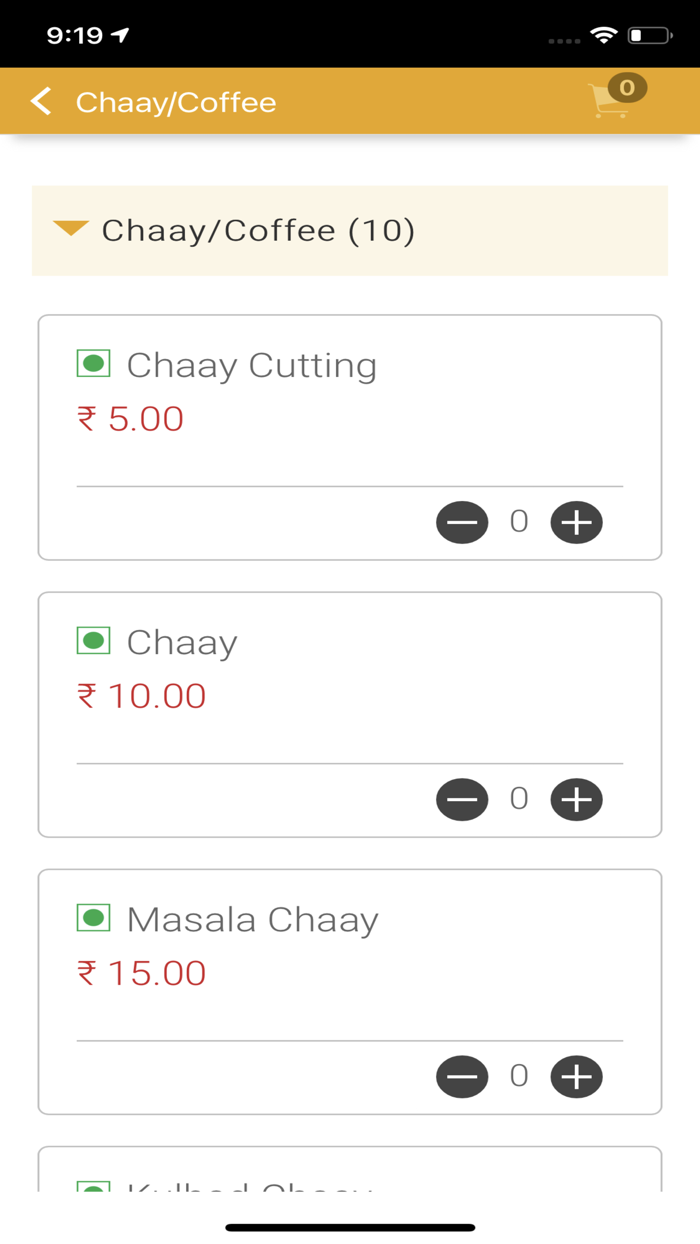Image resolution: width=700 pixels, height=1244 pixels.
Task: Tap the ₹ 5.00 price label
Action: coord(131,419)
